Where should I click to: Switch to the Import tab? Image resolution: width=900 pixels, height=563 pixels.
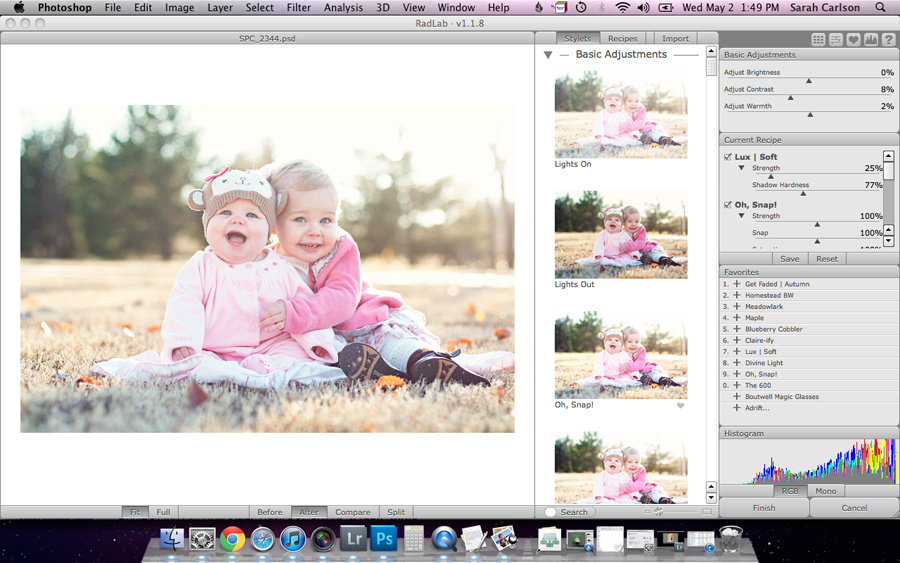pos(675,38)
